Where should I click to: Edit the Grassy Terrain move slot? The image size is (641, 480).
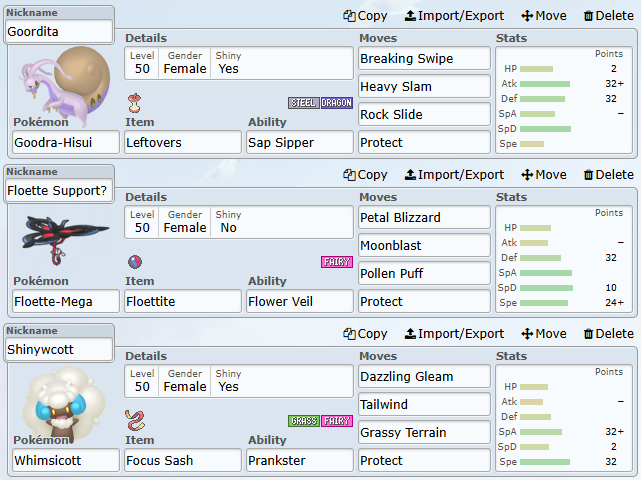coord(424,433)
